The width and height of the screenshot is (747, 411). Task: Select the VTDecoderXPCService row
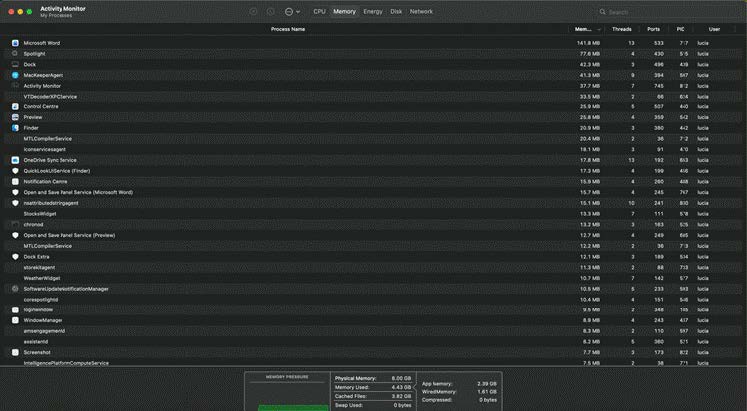tap(374, 97)
